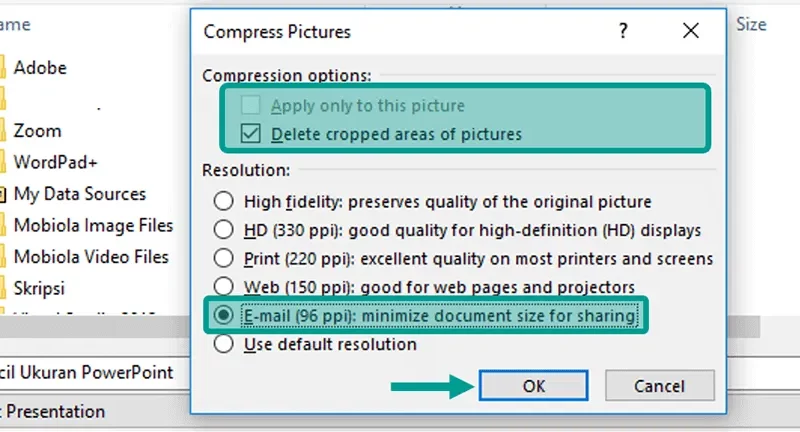The width and height of the screenshot is (800, 432).
Task: Uncheck Delete cropped areas of pictures
Action: point(251,134)
